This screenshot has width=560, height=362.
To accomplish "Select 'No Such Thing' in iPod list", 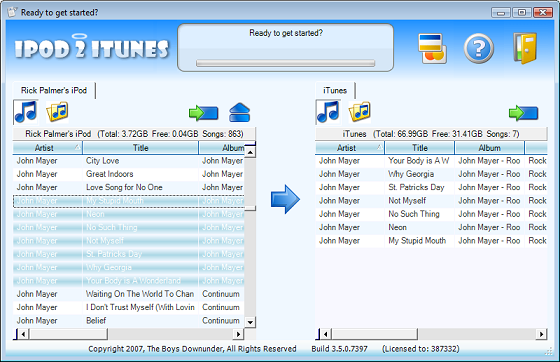I will (x=129, y=227).
